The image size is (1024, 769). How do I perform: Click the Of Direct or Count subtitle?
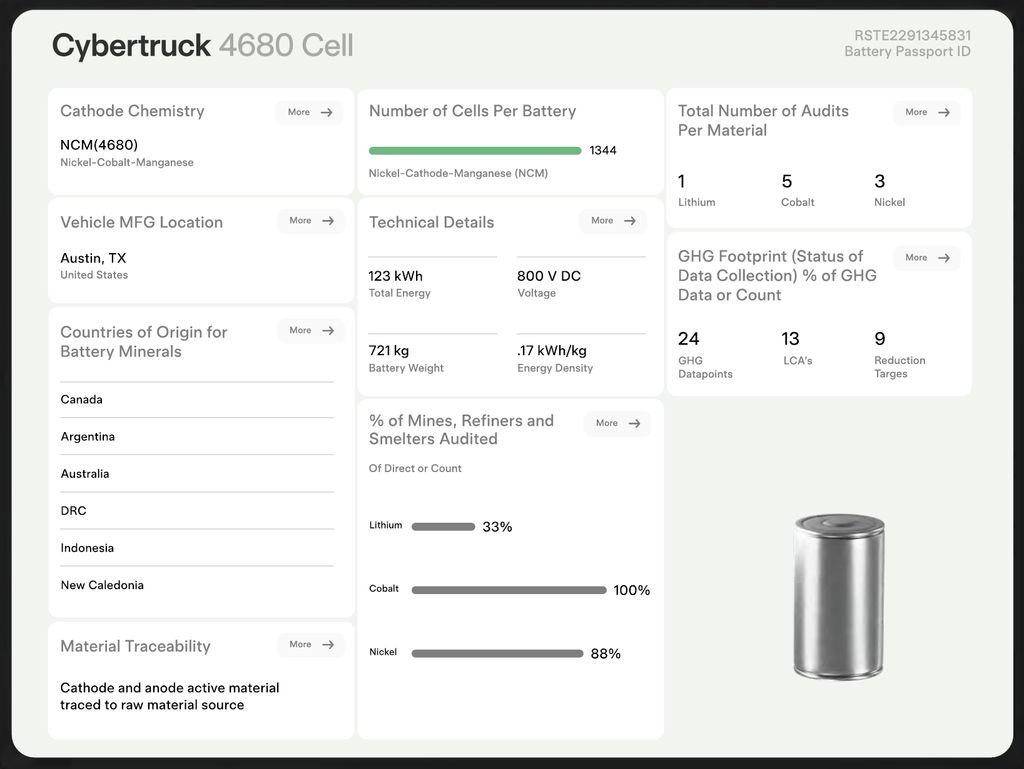415,469
